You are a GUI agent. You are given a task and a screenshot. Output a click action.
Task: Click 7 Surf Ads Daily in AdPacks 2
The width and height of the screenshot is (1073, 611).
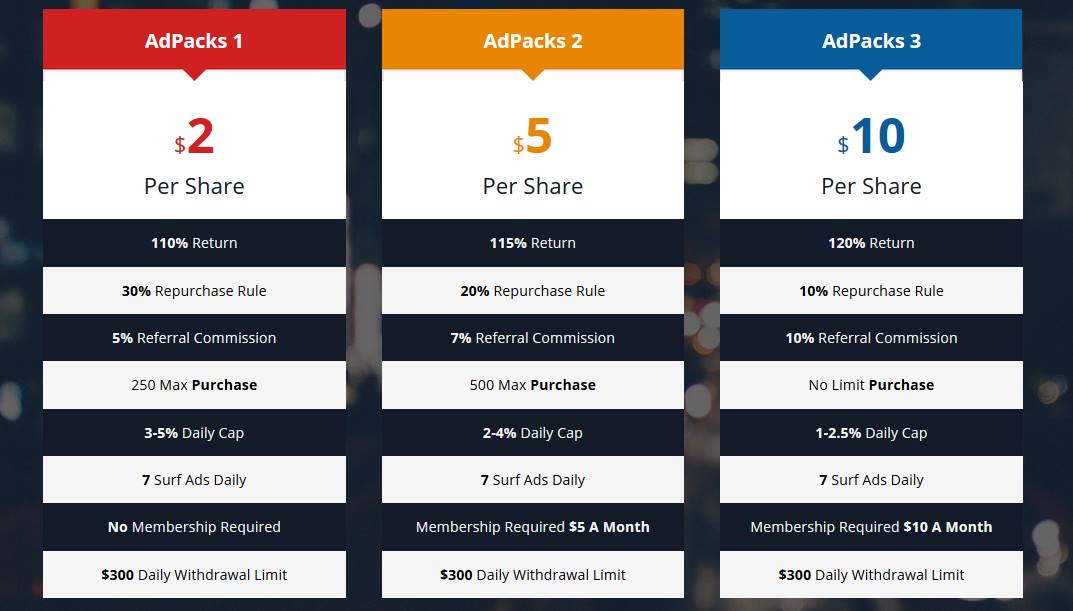pos(532,480)
